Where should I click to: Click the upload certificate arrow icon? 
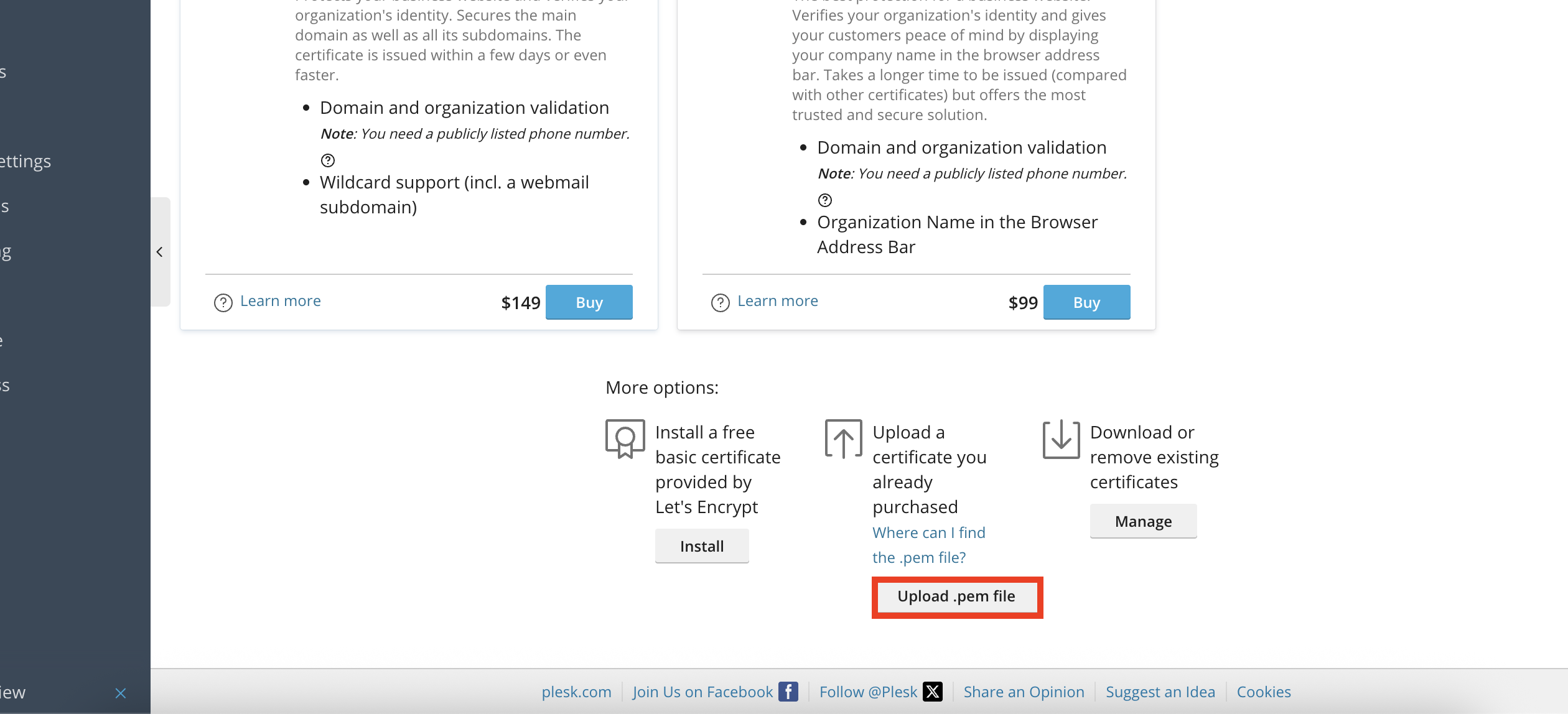(843, 439)
